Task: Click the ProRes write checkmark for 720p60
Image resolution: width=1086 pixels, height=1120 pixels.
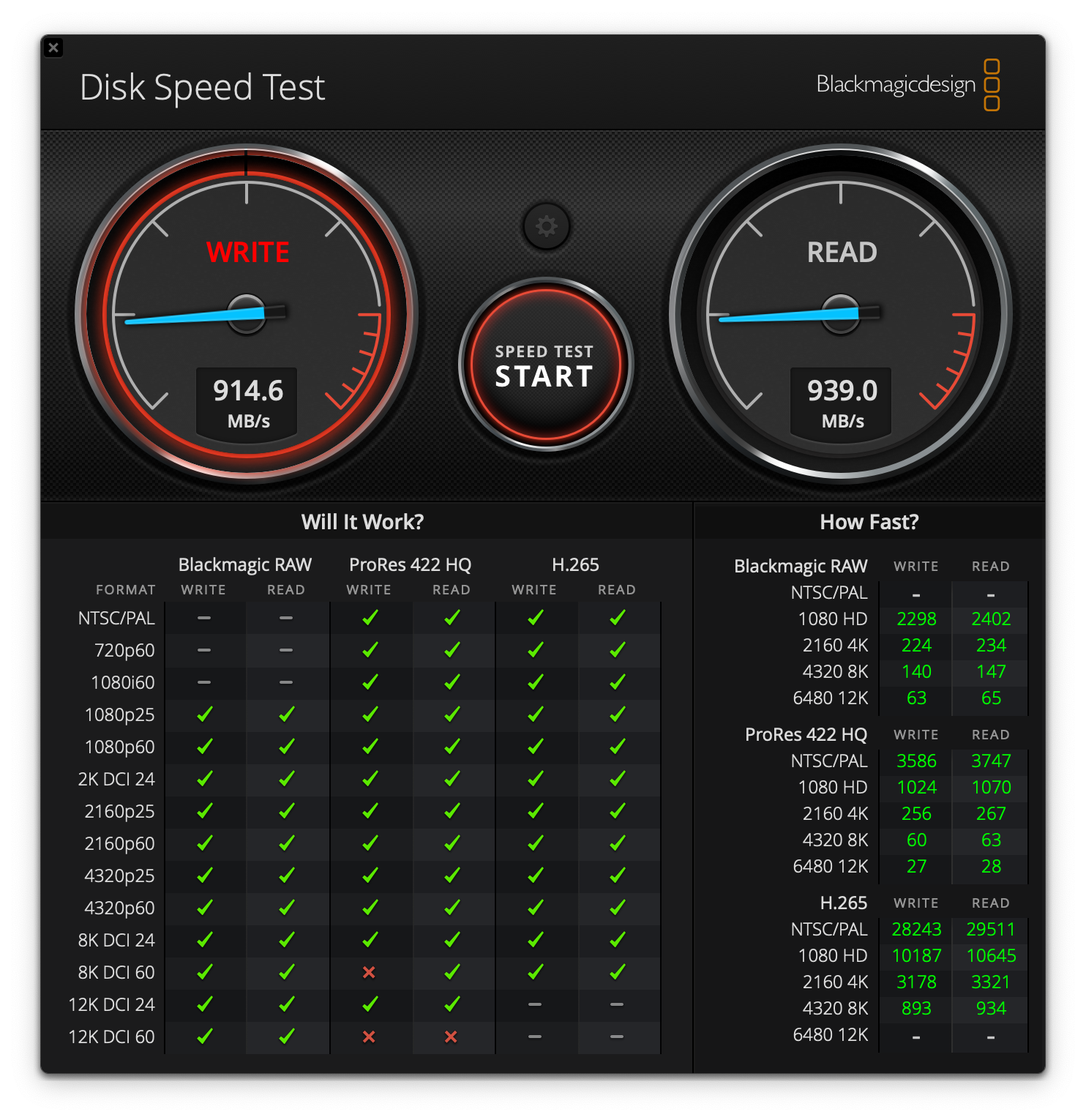Action: point(370,650)
